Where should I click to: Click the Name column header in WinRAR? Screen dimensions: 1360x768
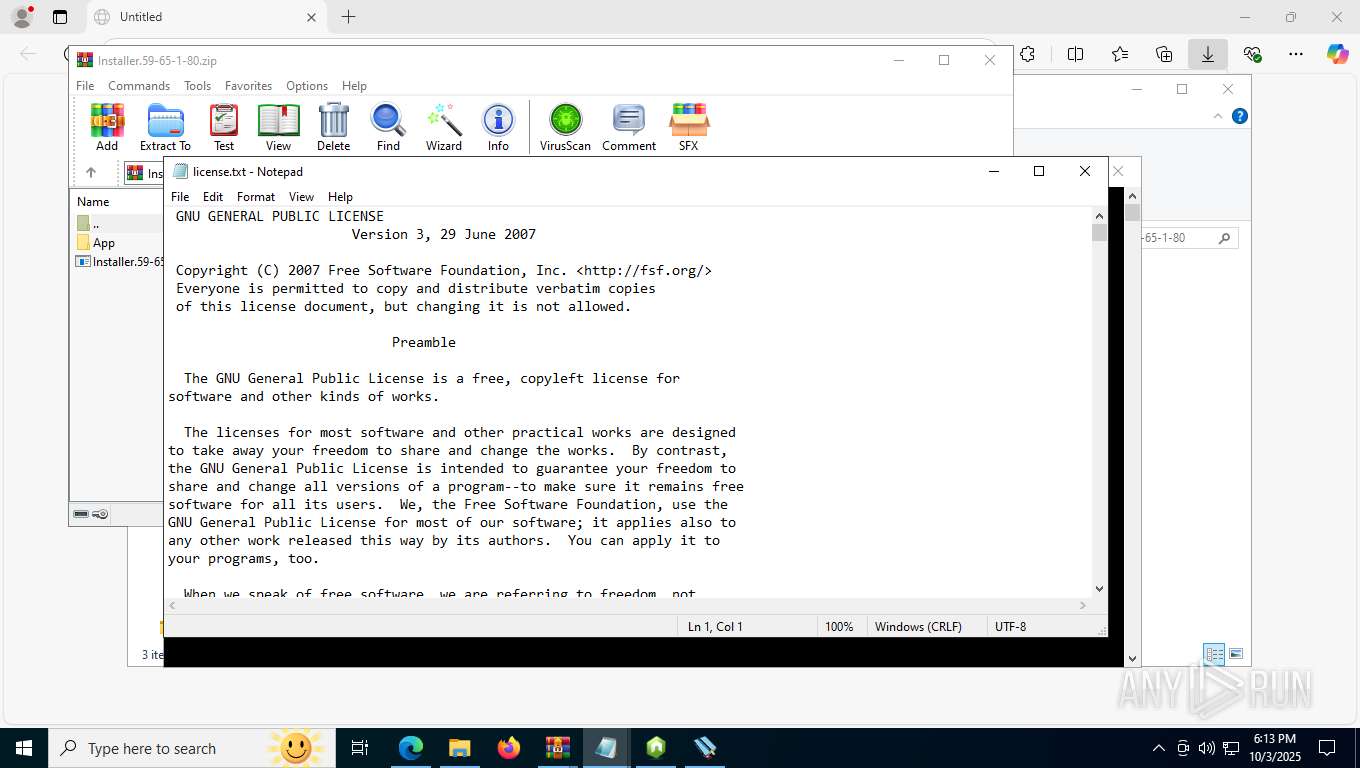[93, 202]
